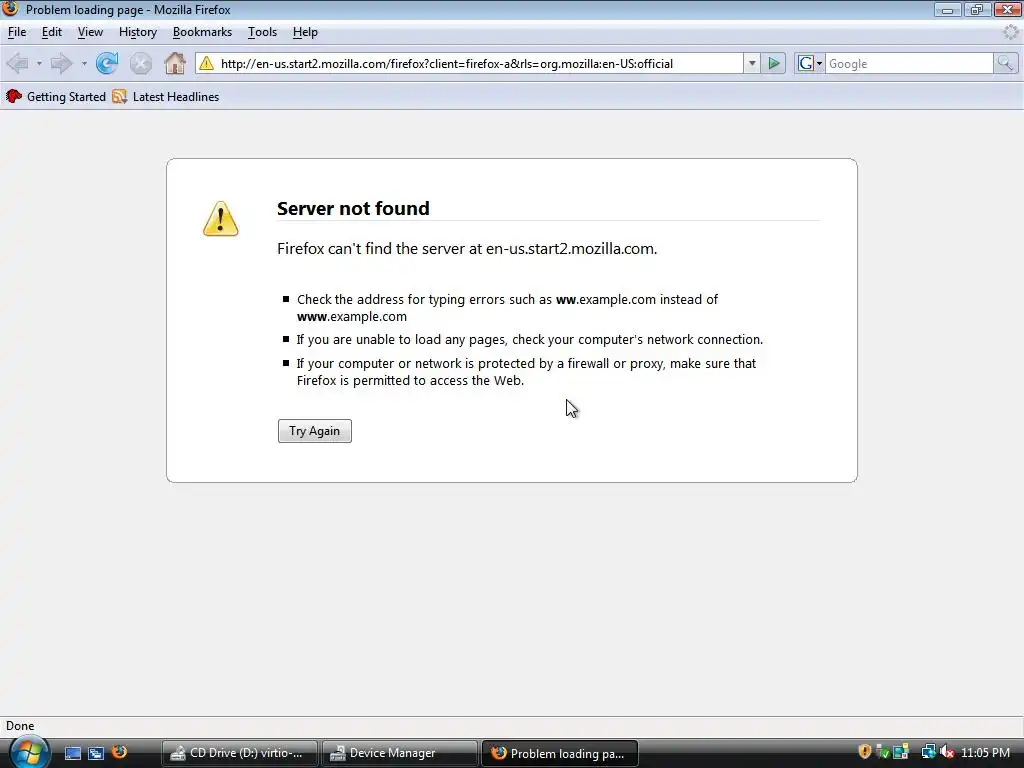Click the Firefox throbber activity indicator
Viewport: 1024px width, 768px height.
[x=1011, y=32]
